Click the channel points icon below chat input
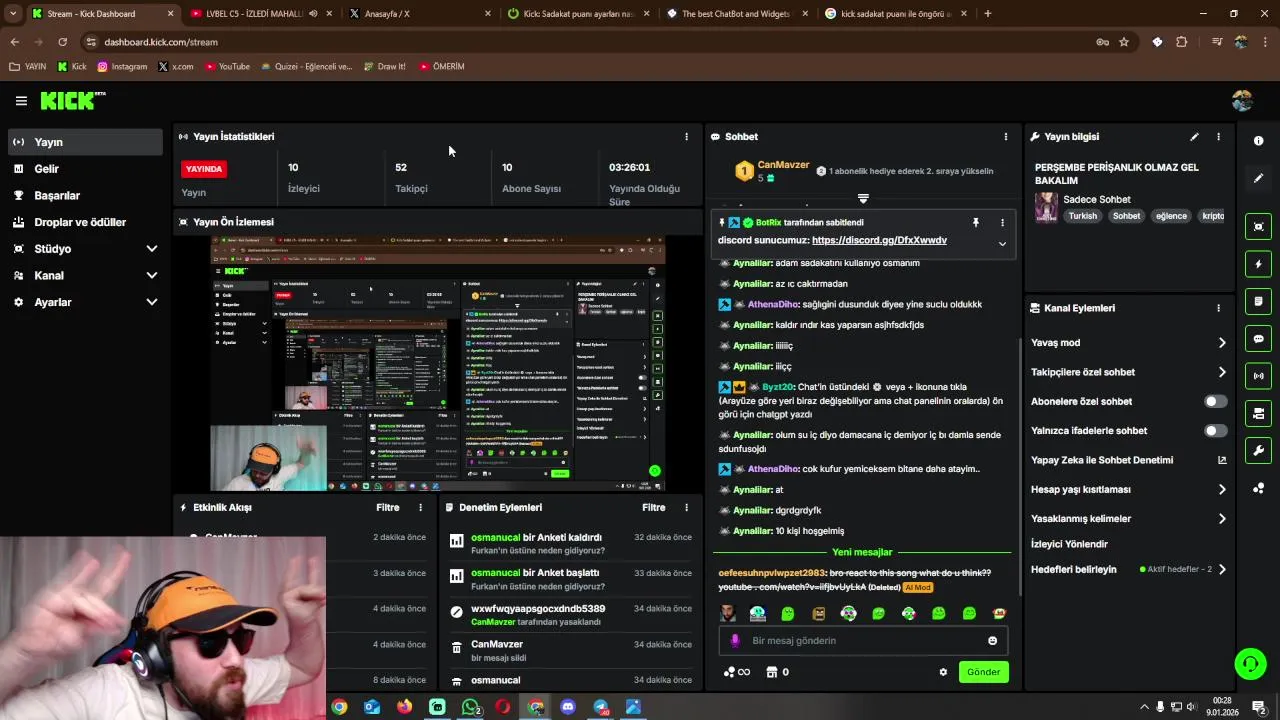1280x720 pixels. 736,672
